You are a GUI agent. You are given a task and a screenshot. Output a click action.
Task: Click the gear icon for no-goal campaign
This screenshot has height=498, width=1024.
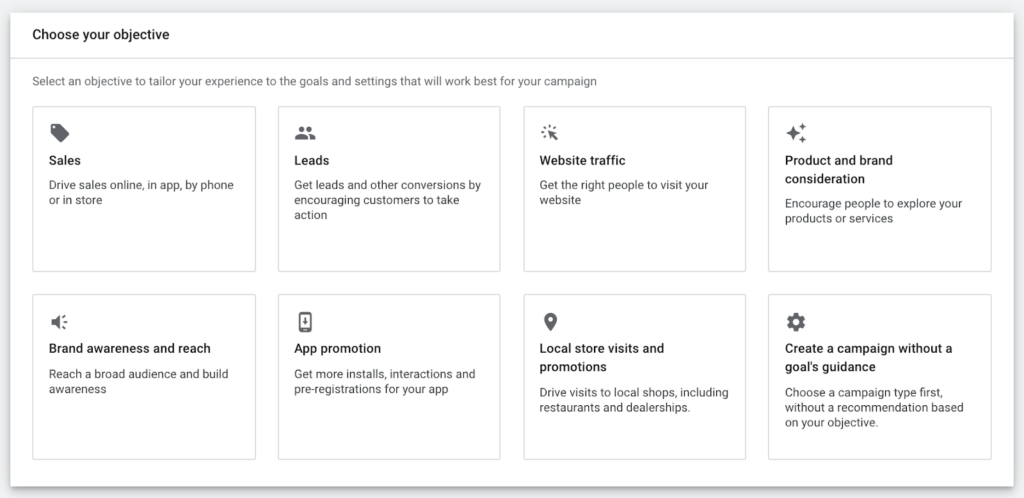click(x=795, y=322)
